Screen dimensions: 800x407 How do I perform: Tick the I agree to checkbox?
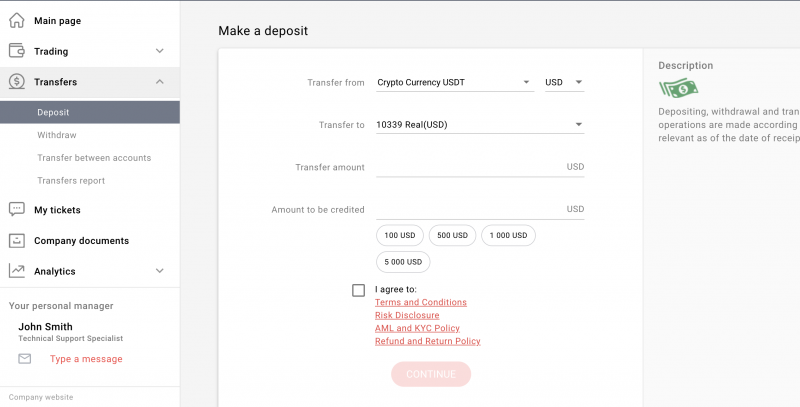click(x=358, y=290)
